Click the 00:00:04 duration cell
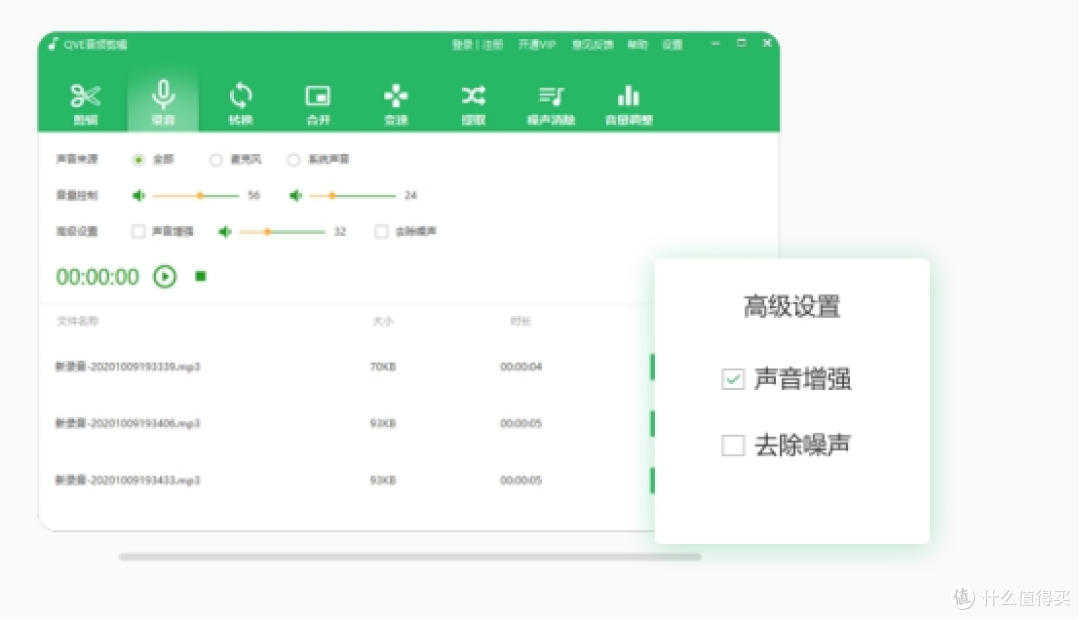The width and height of the screenshot is (1080, 620). [521, 366]
